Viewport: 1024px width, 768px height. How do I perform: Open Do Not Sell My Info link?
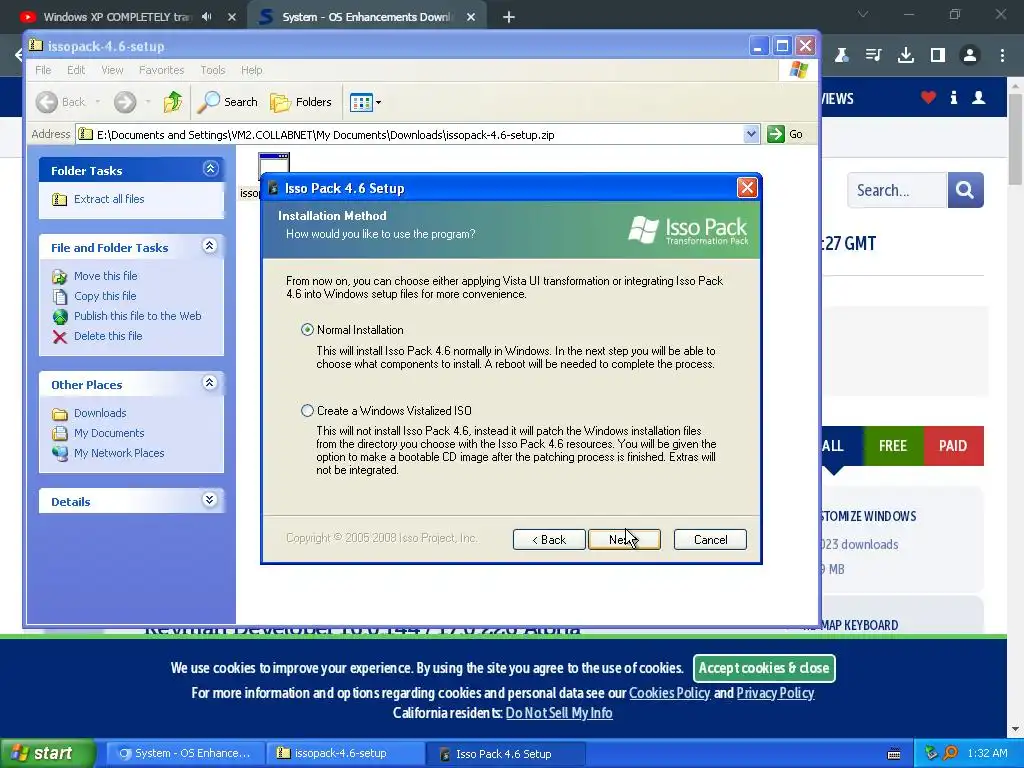(x=559, y=713)
